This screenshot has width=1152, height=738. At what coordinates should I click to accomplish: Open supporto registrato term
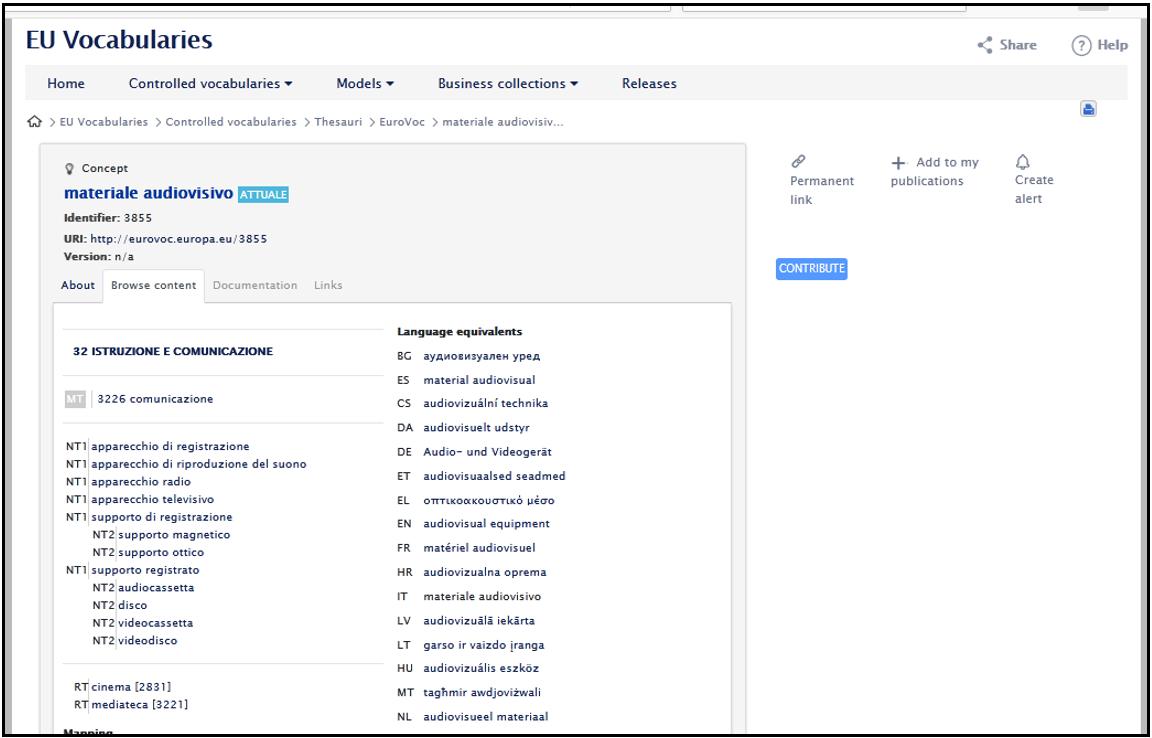(x=145, y=570)
